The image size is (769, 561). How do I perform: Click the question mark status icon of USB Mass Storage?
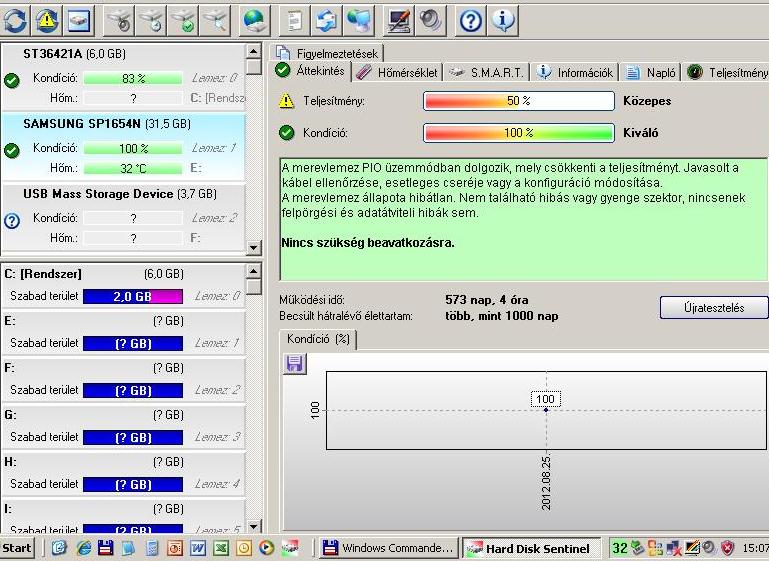pos(12,221)
